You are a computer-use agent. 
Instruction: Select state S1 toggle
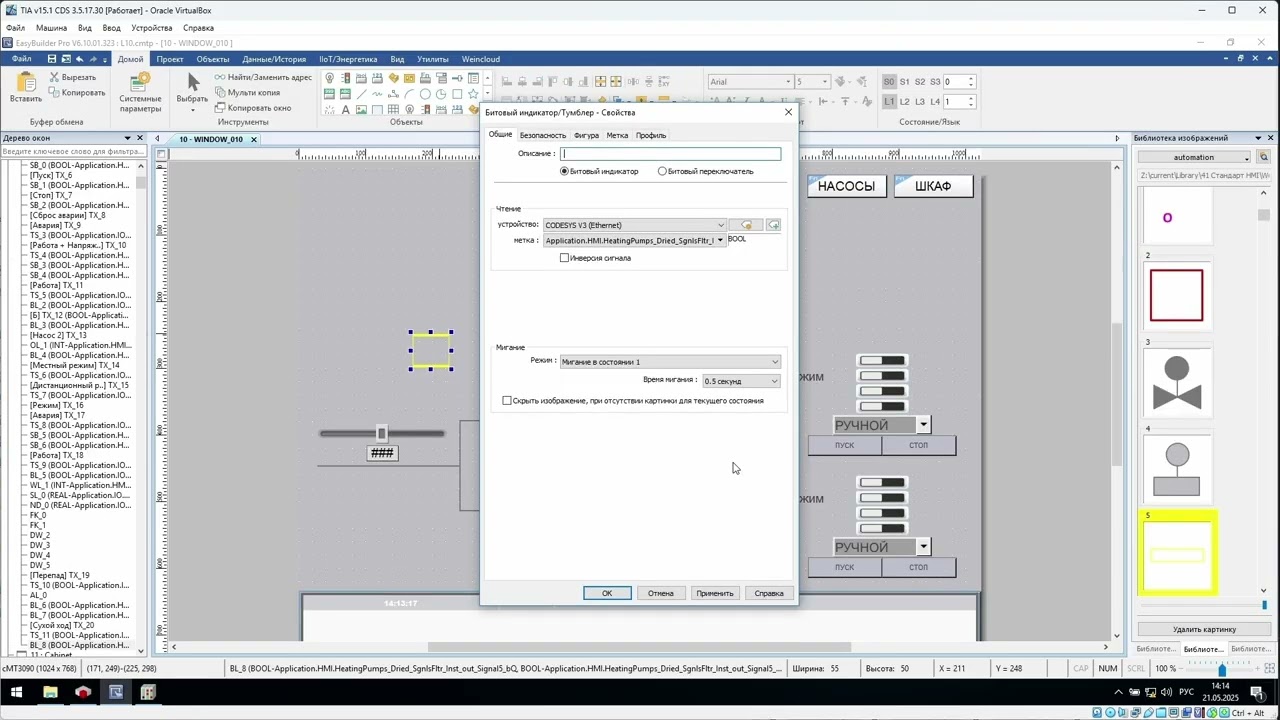click(x=904, y=82)
